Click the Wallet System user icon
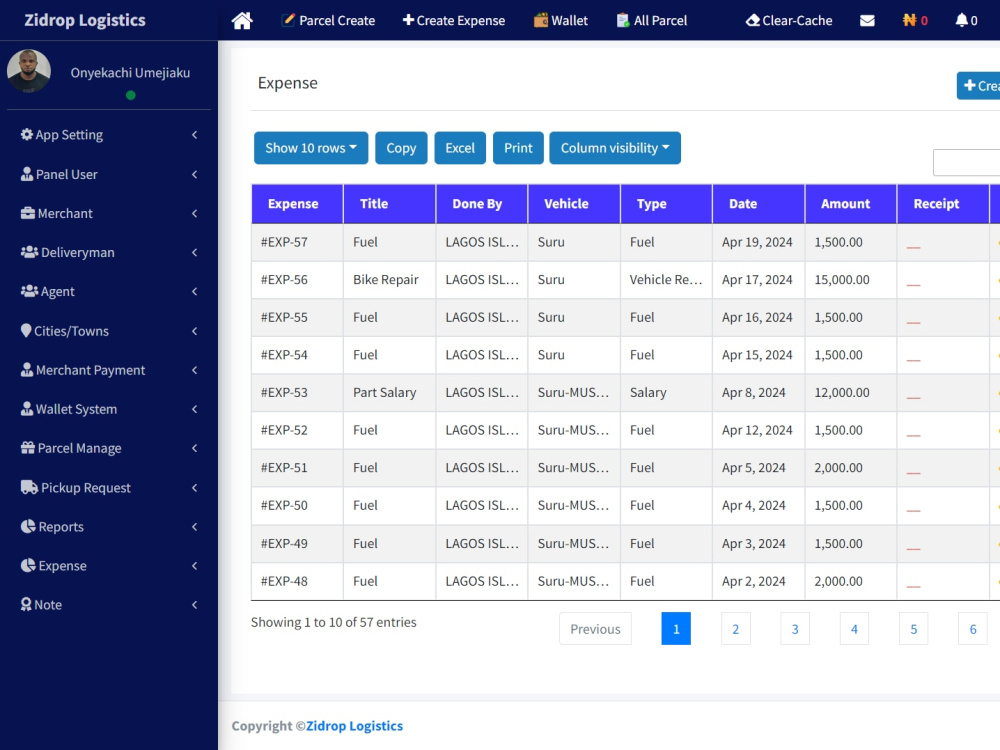Viewport: 1000px width, 750px height. (27, 408)
